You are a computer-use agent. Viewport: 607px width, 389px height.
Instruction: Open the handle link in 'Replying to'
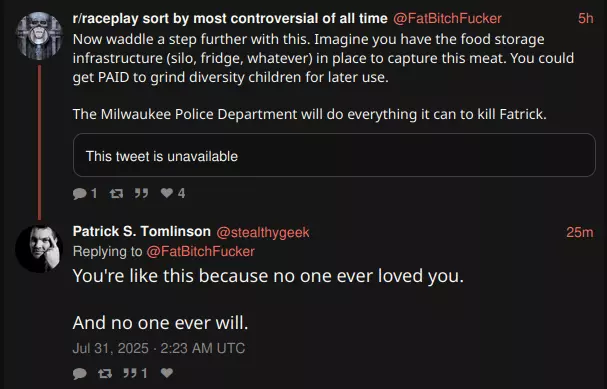click(x=201, y=252)
